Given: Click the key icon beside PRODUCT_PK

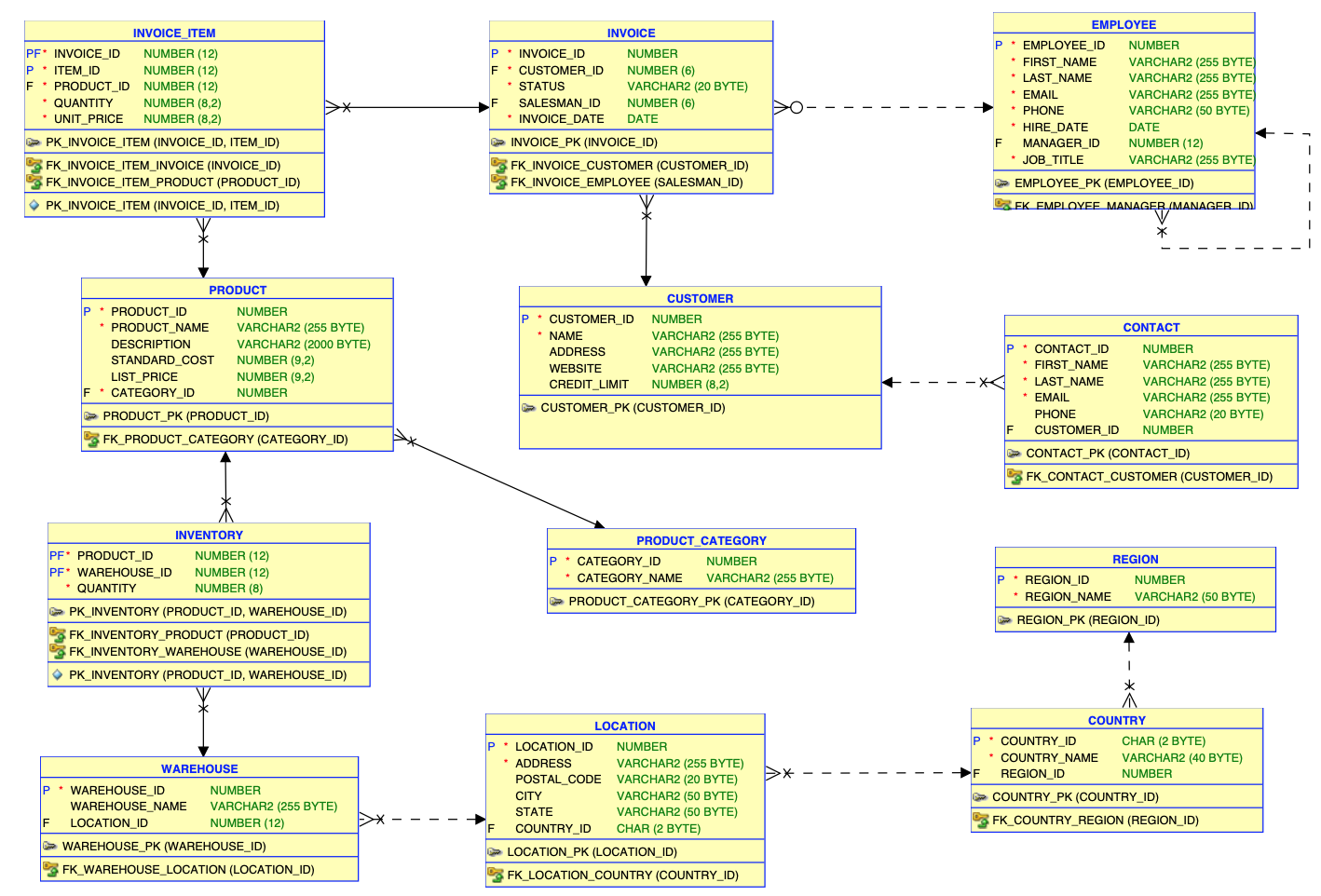Looking at the screenshot, I should [91, 416].
